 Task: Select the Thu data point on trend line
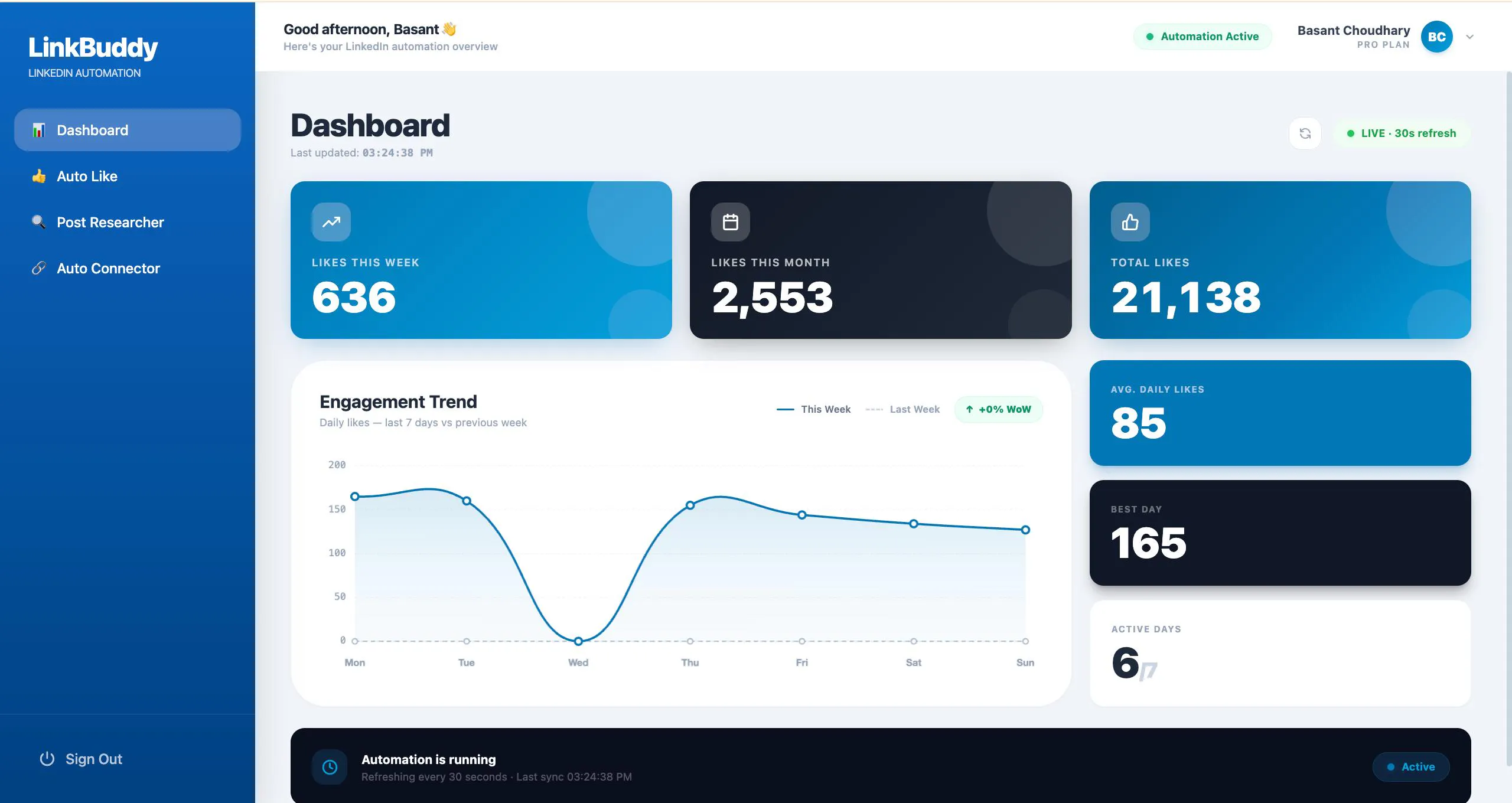pyautogui.click(x=690, y=505)
